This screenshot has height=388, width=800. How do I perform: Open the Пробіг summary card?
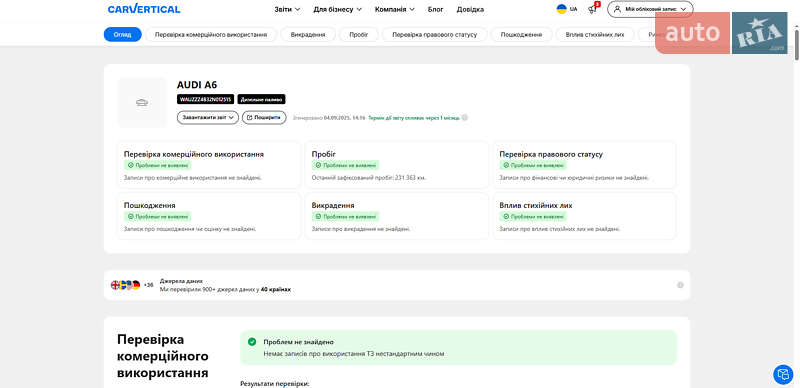pyautogui.click(x=397, y=165)
